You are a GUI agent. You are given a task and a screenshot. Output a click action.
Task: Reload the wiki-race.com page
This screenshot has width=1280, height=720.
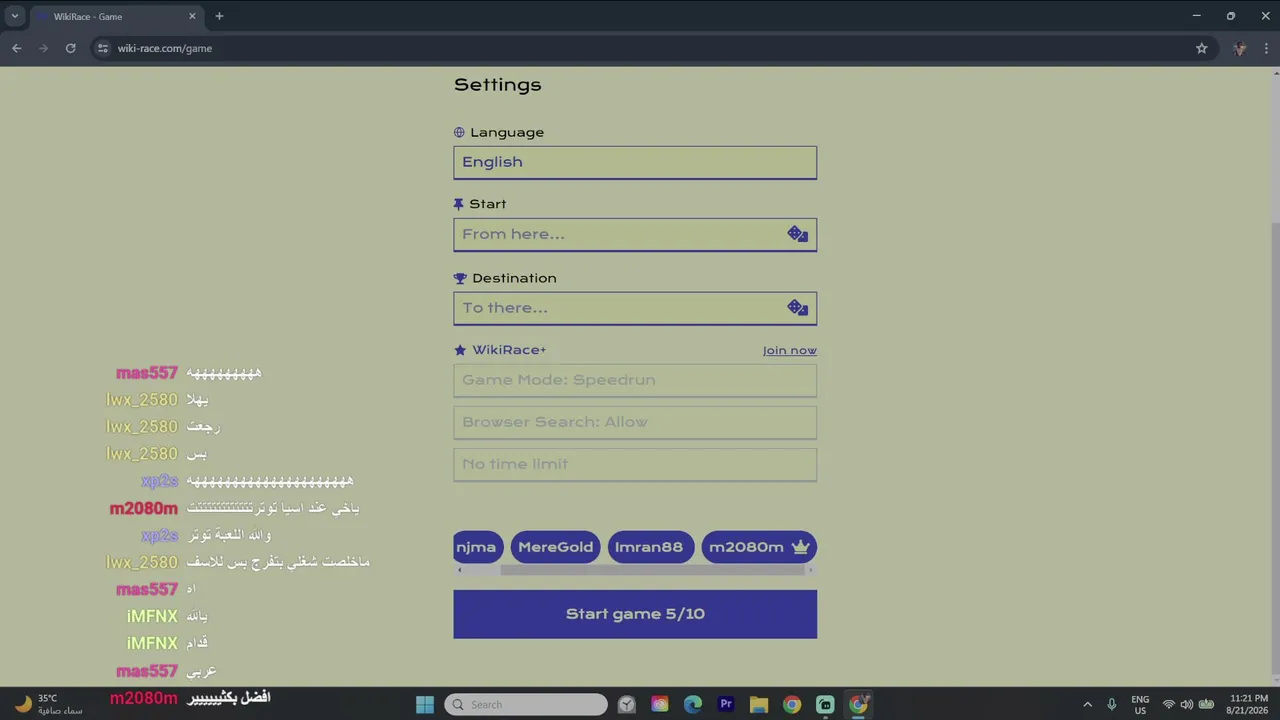[70, 48]
